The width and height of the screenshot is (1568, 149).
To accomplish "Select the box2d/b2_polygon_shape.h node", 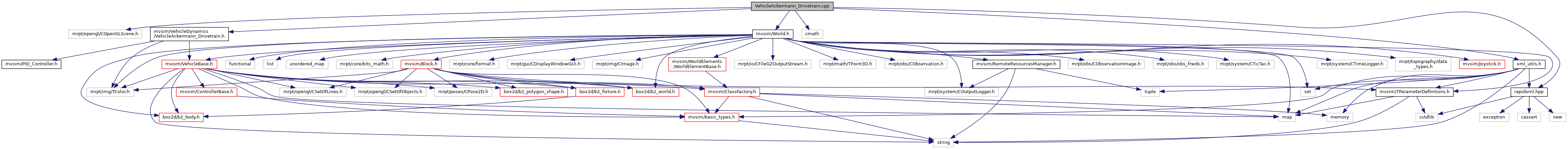I will tap(532, 92).
